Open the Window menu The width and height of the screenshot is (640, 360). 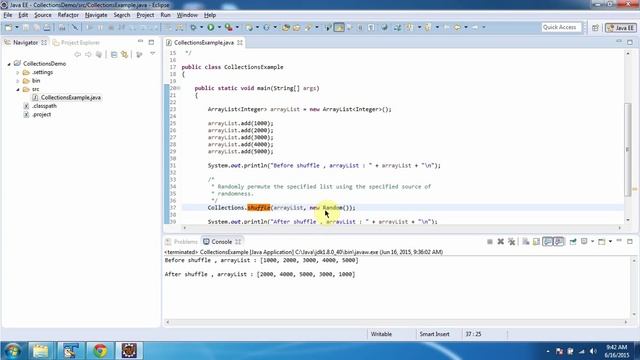tap(187, 15)
